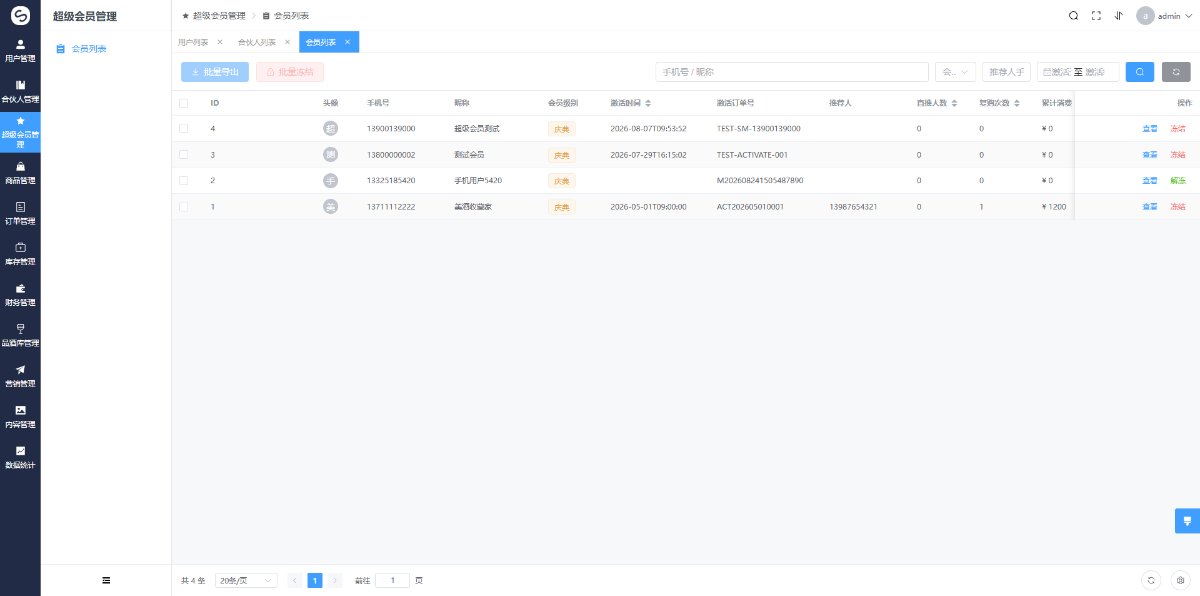Open 用户管理 in the left sidebar
This screenshot has height=596, width=1200.
pos(20,50)
